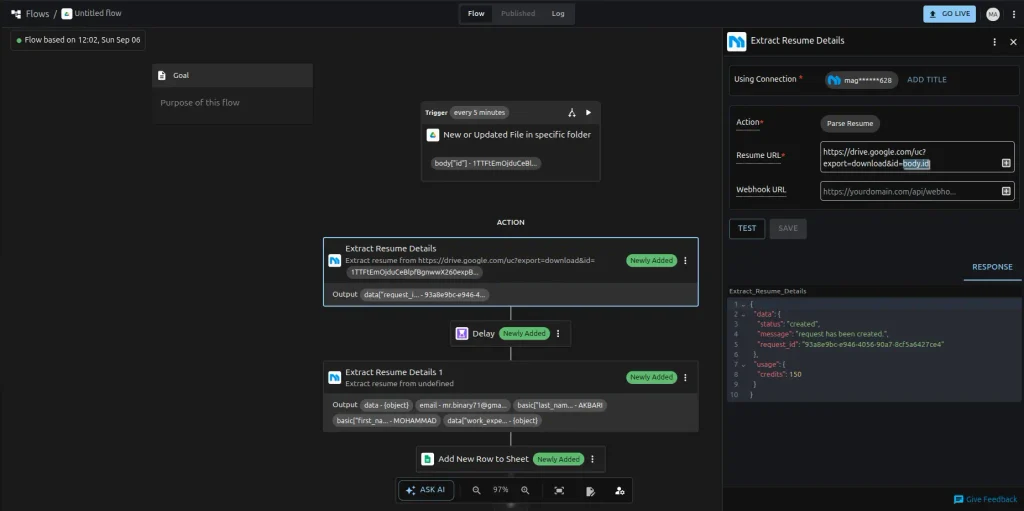Run the trigger with play icon

point(588,112)
